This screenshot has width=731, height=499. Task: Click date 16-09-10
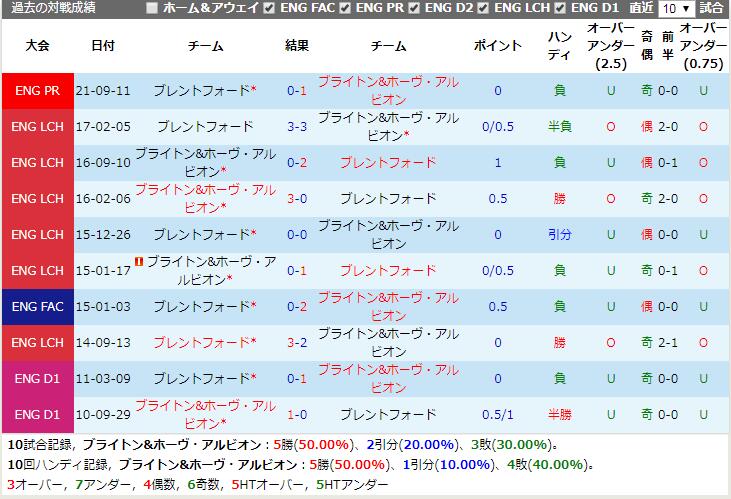103,162
